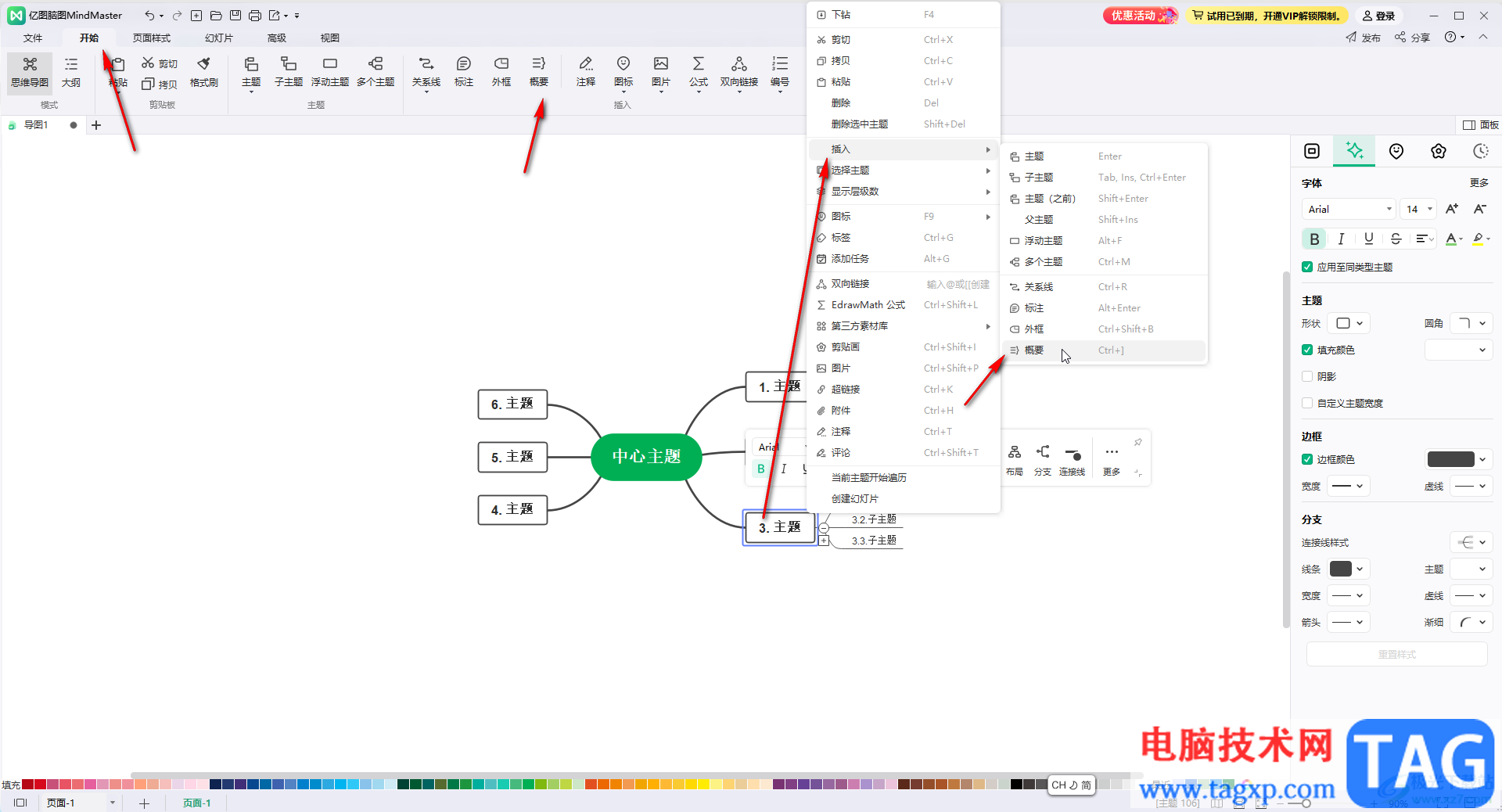Select the 中心主题 central node
The width and height of the screenshot is (1502, 812).
tap(646, 457)
